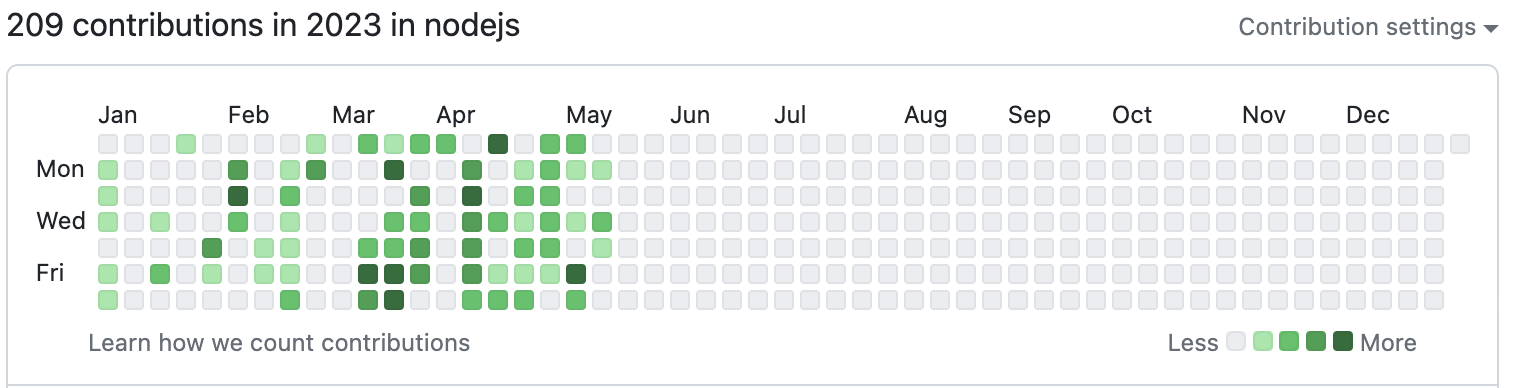Viewport: 1526px width, 388px height.
Task: Click the Jan month label
Action: coord(119,115)
